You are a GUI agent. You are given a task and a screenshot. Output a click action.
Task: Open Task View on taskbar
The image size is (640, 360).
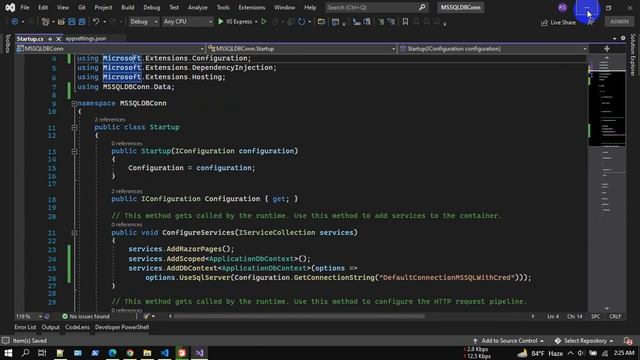tap(42, 353)
